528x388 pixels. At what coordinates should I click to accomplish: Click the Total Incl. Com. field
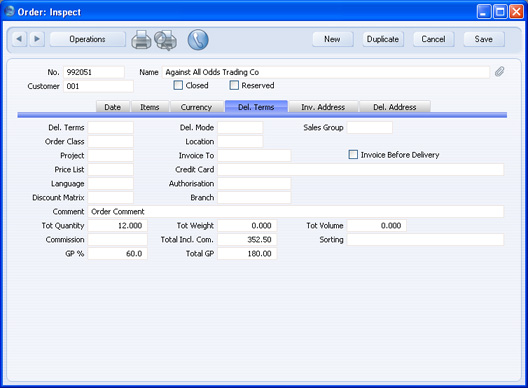coord(247,240)
